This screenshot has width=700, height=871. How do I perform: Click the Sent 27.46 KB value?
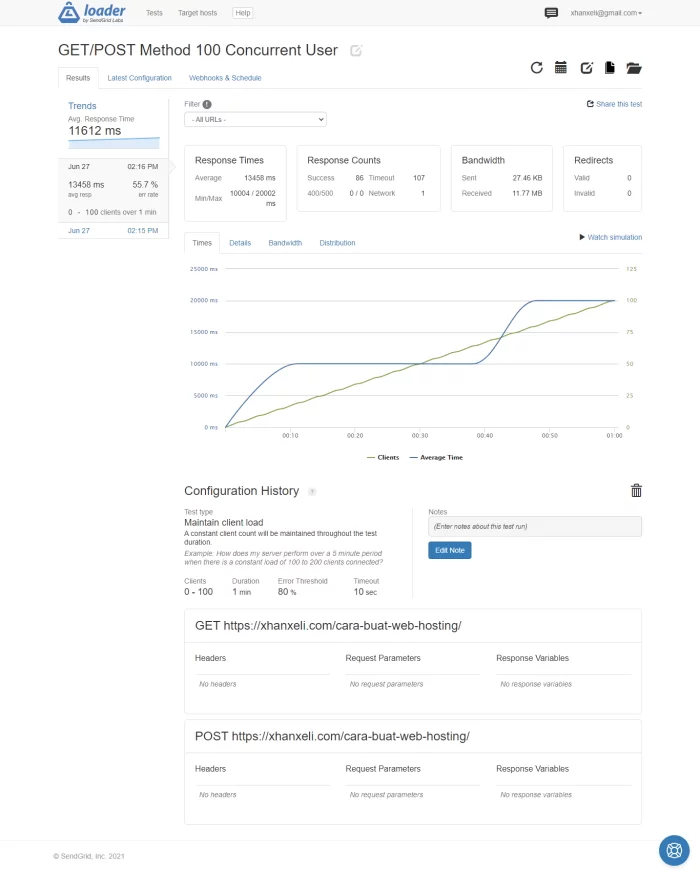click(527, 178)
